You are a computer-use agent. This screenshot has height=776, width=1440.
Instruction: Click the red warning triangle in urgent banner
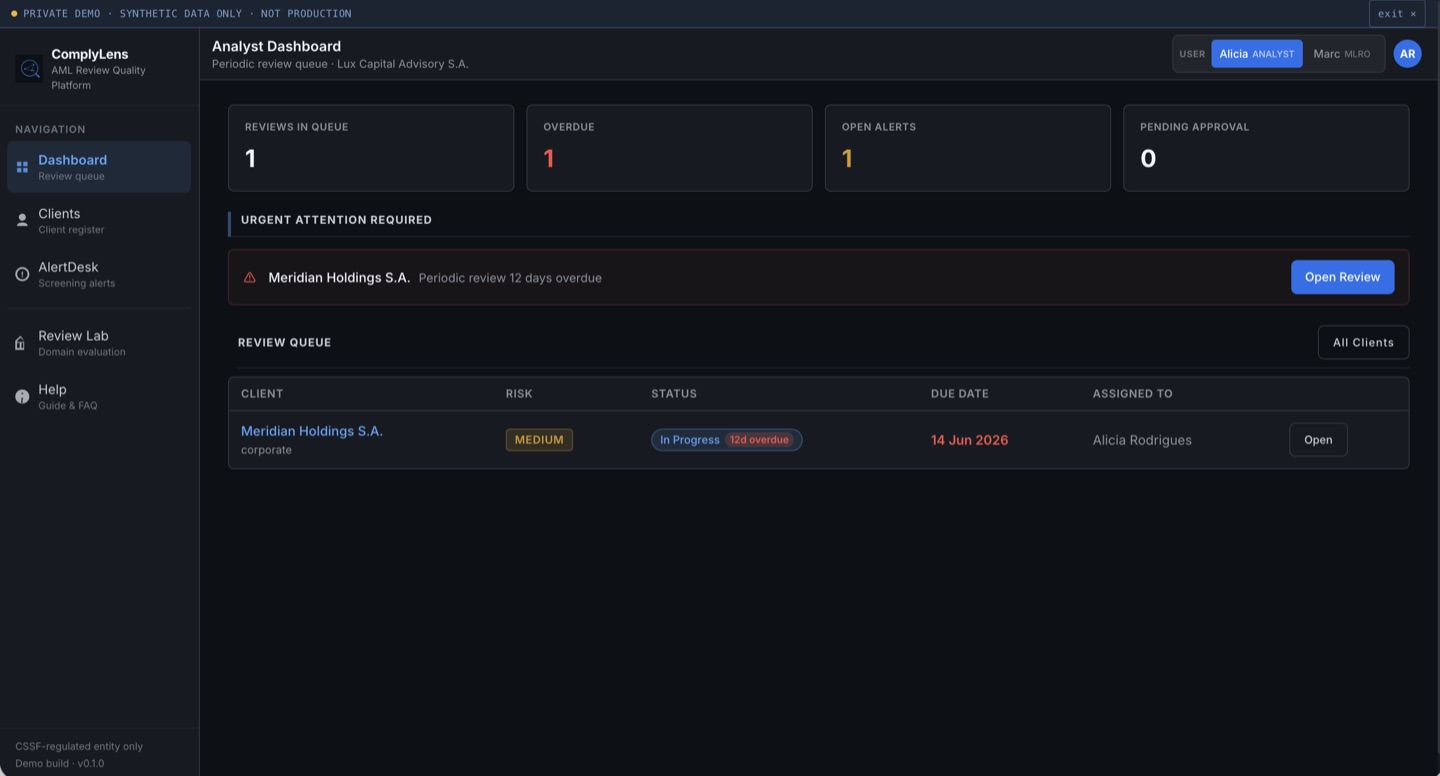coord(250,278)
